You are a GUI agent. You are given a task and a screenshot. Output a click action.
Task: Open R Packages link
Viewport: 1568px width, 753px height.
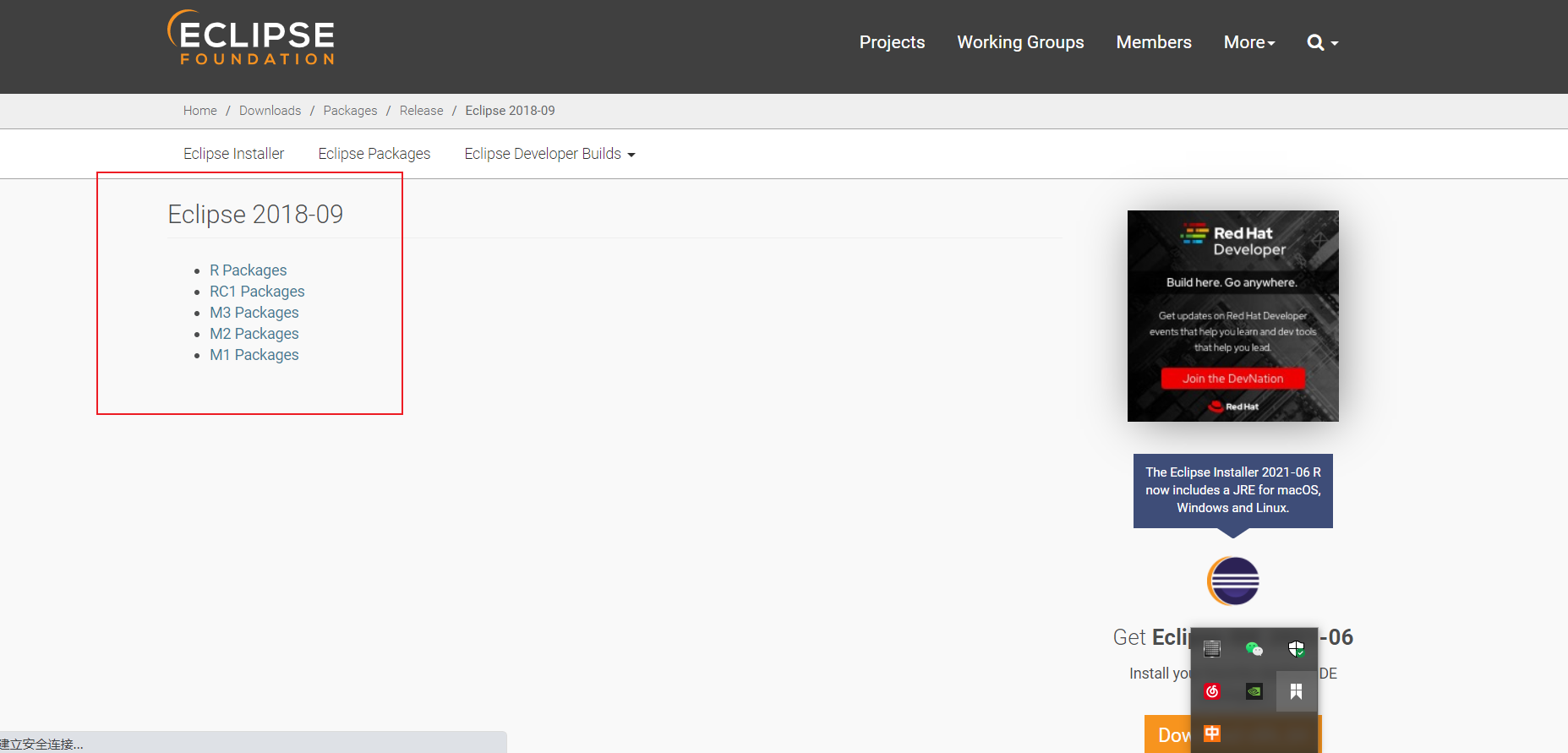tap(249, 270)
